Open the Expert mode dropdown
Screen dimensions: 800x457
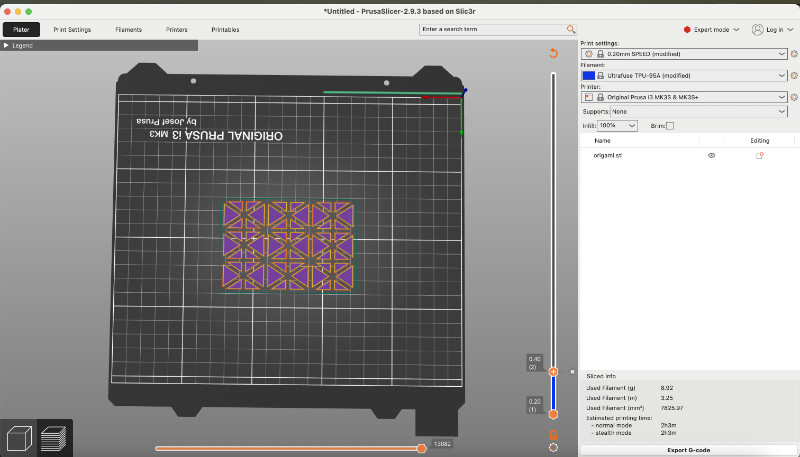click(x=711, y=30)
